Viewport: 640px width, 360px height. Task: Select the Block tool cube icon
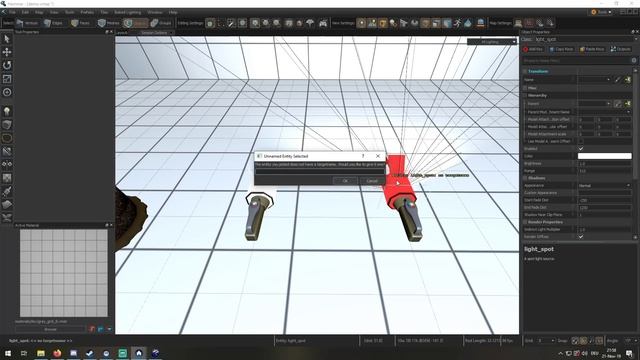point(7,124)
